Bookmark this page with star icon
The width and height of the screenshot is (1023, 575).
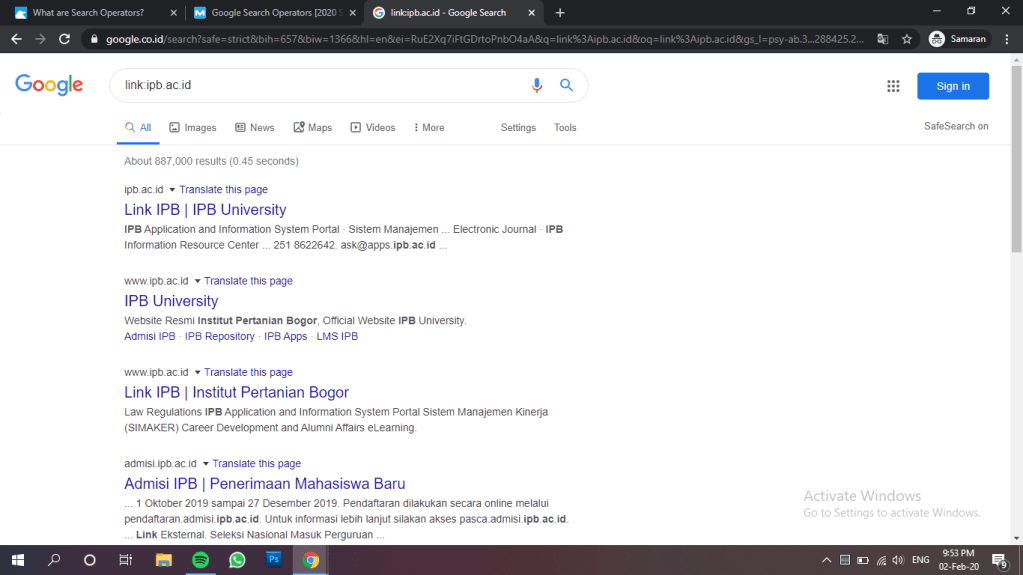(x=906, y=39)
